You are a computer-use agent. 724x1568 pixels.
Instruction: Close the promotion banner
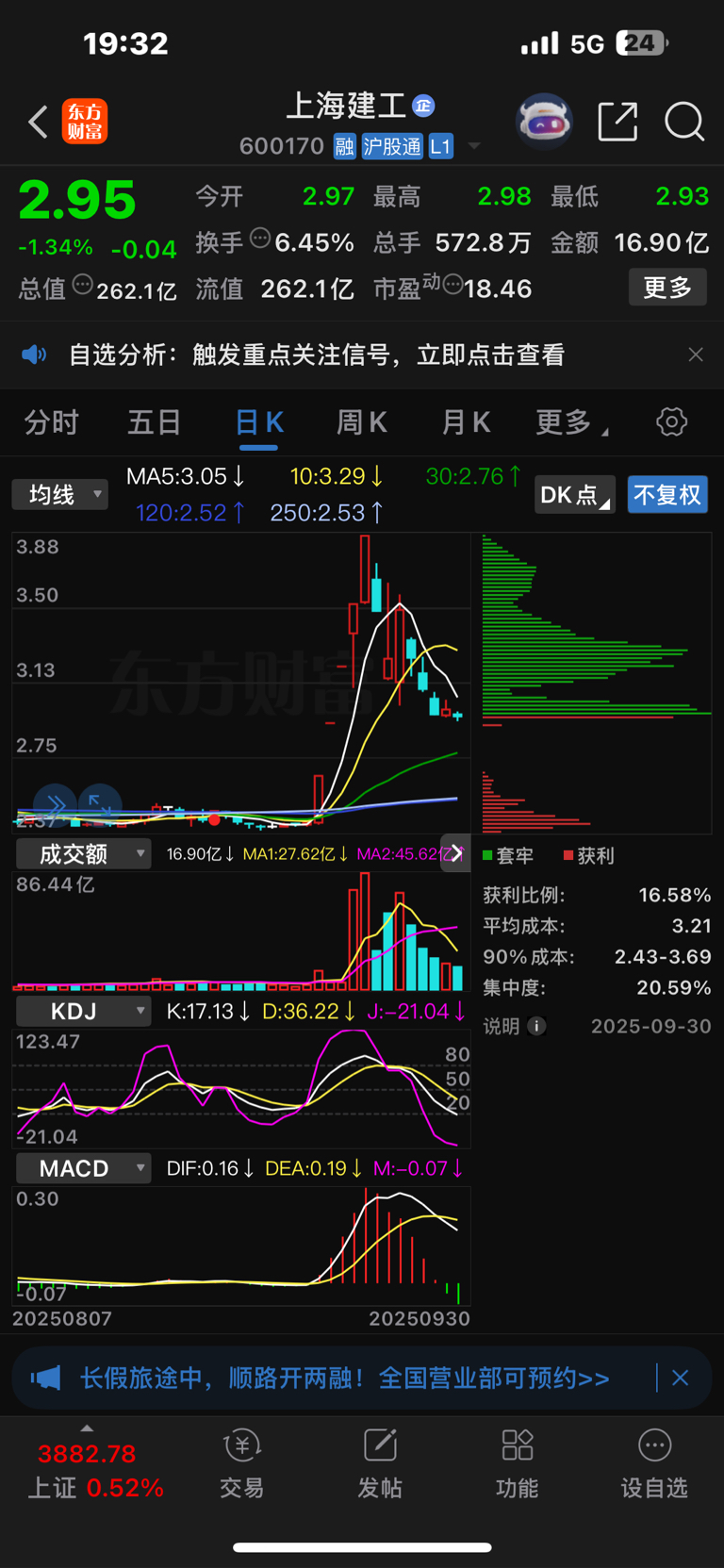click(681, 1378)
